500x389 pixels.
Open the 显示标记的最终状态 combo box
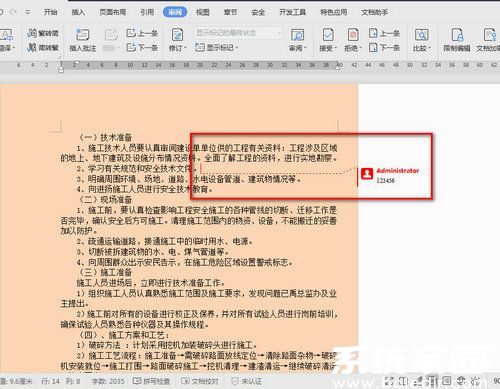click(238, 33)
